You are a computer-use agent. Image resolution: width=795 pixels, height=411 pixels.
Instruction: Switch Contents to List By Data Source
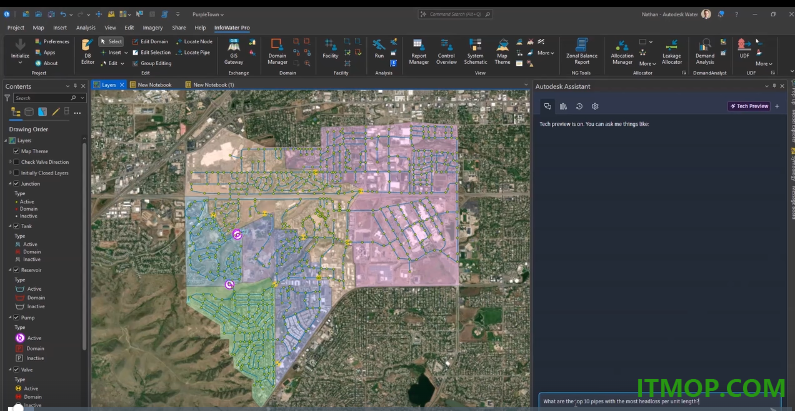(29, 112)
